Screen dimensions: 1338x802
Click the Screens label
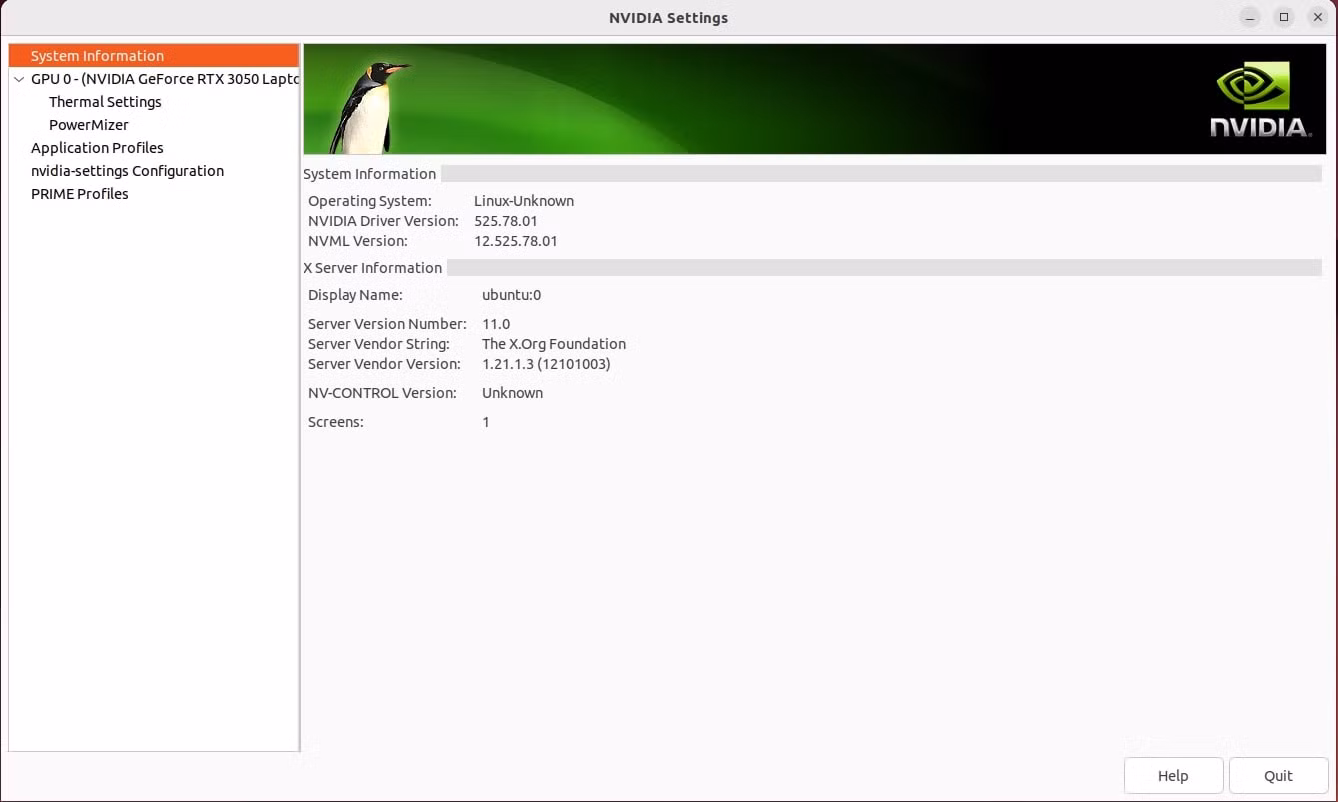[x=336, y=422]
